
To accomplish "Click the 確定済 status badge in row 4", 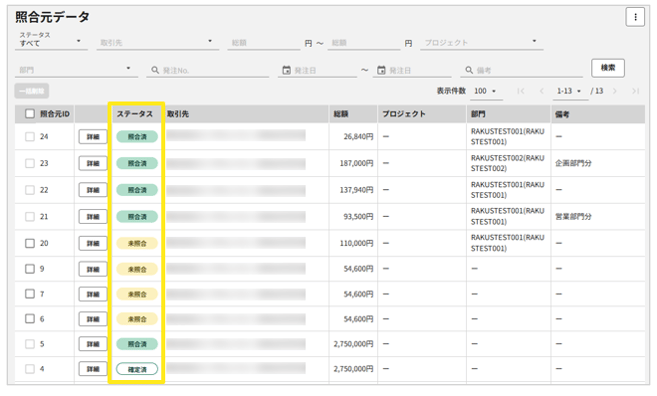I will (x=137, y=369).
